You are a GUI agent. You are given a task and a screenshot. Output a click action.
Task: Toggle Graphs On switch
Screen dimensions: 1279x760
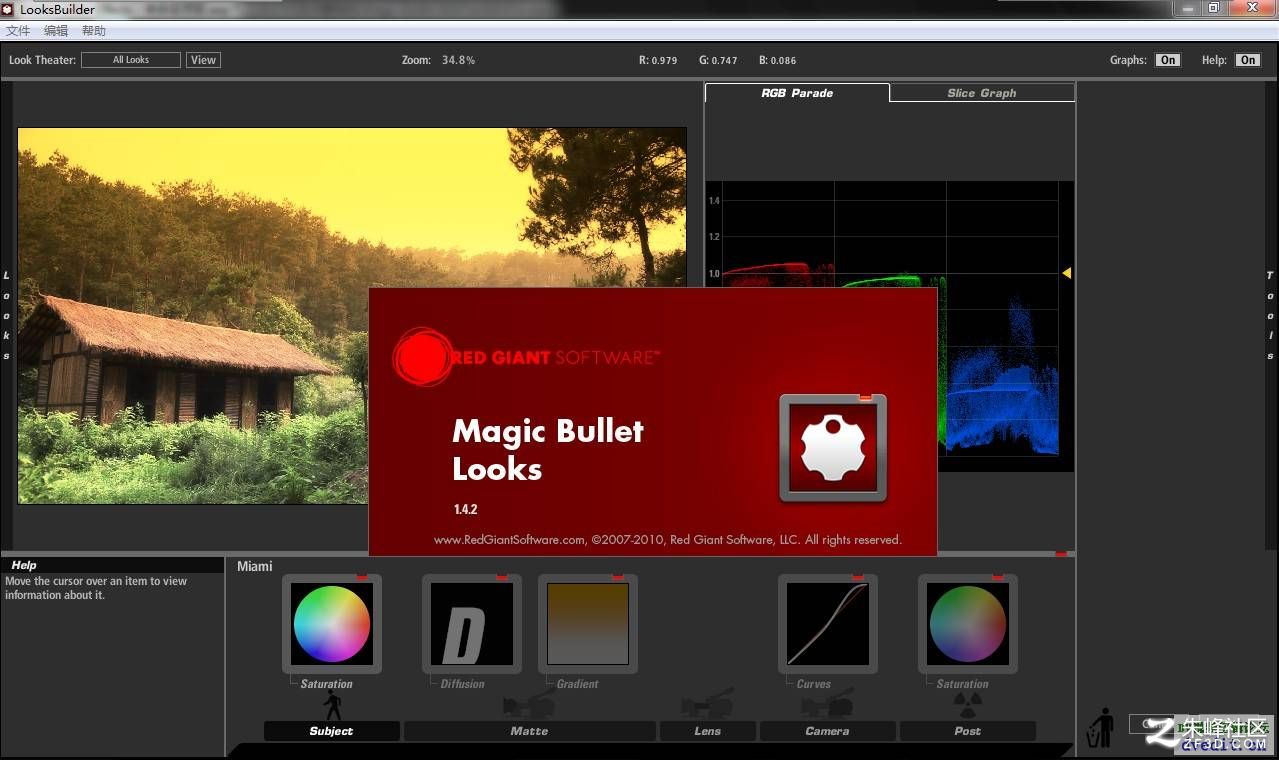[x=1168, y=60]
